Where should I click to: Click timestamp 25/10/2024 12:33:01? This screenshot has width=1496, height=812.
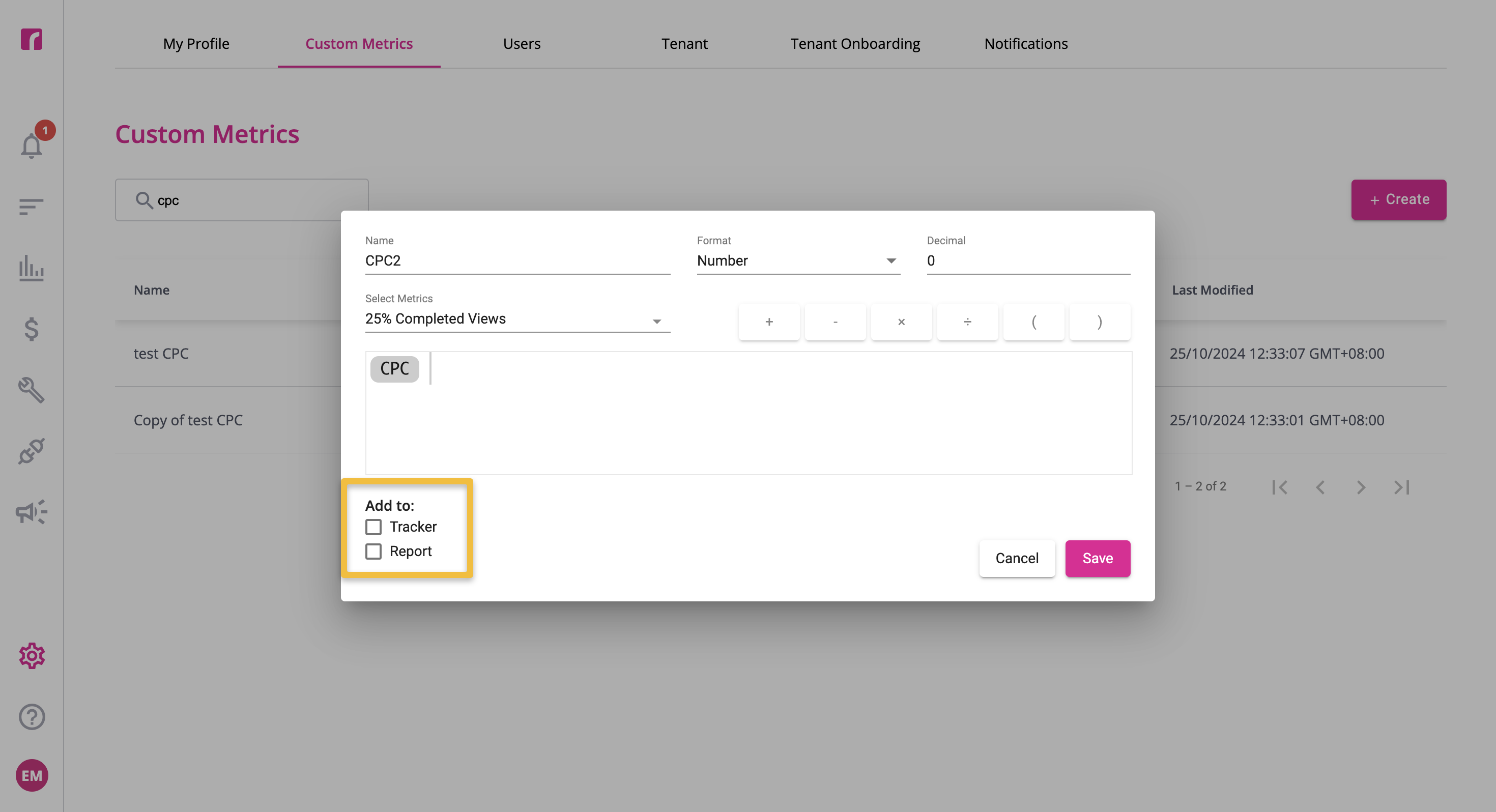click(1277, 420)
